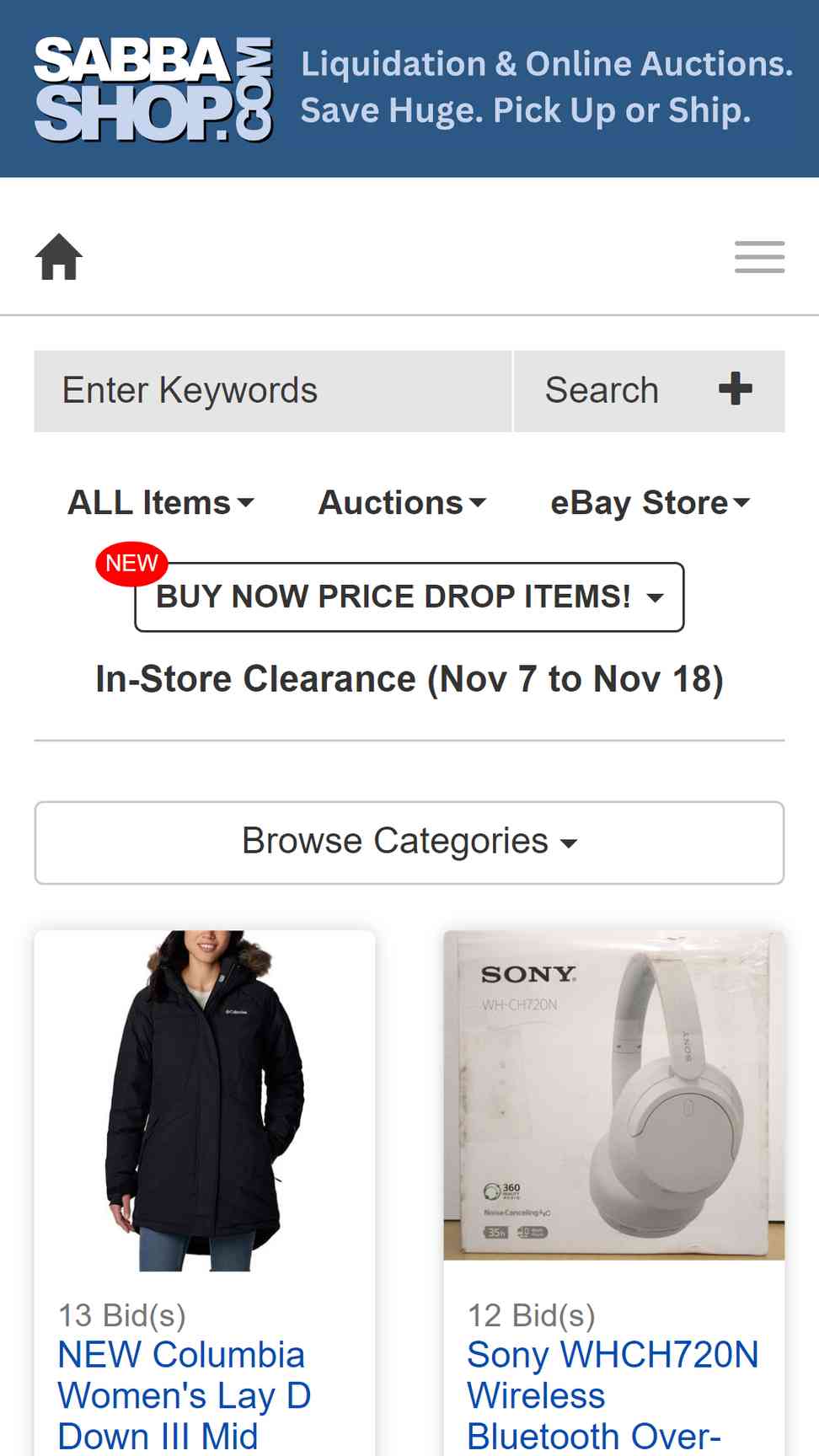Expand the Auctions dropdown menu

(x=402, y=503)
